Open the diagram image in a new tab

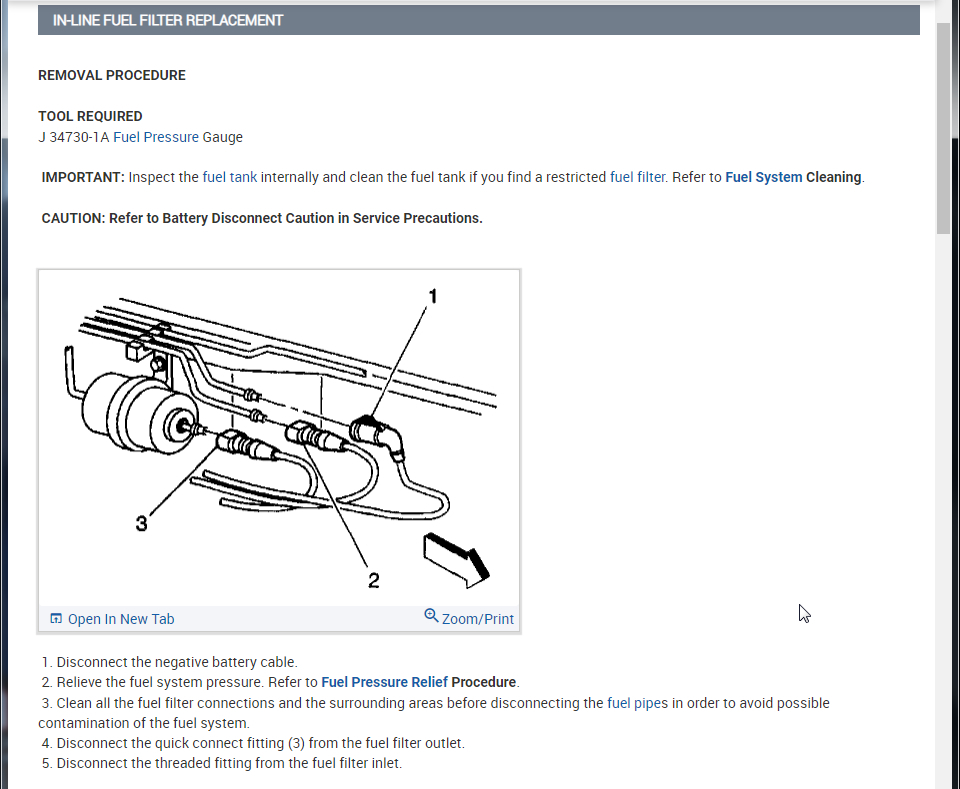pos(121,619)
